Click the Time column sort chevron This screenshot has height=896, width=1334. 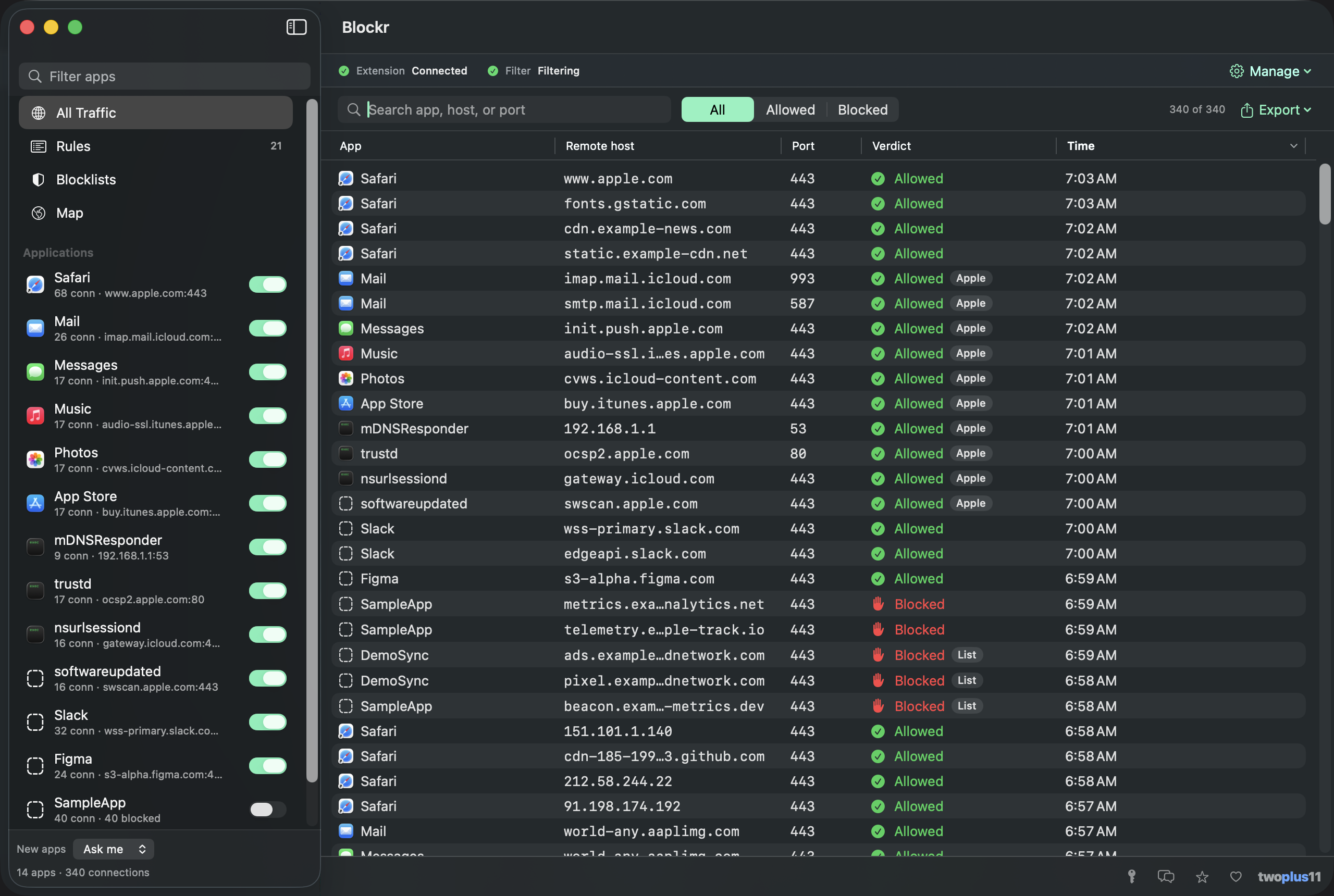point(1293,146)
